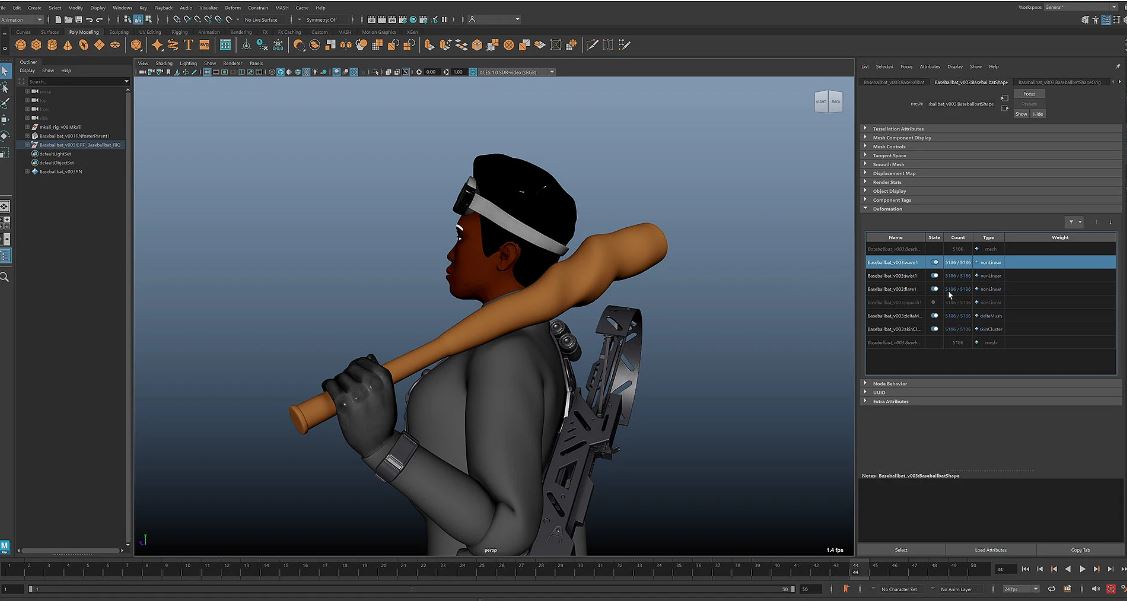Toggle state of third nonLinear deformer row
The image size is (1127, 601).
[x=934, y=289]
